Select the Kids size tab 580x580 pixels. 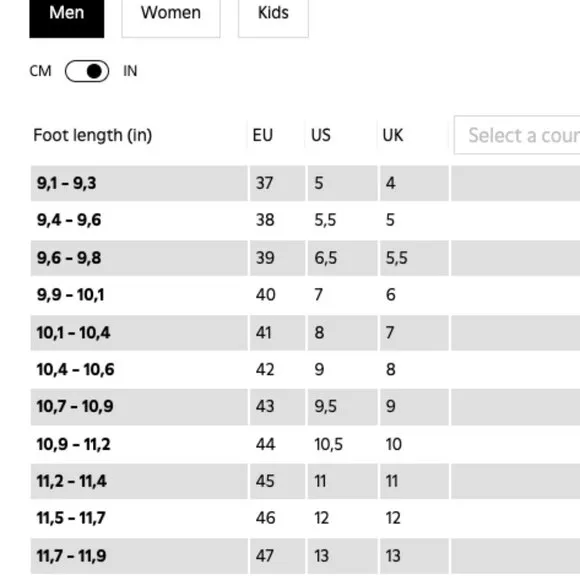pyautogui.click(x=273, y=17)
